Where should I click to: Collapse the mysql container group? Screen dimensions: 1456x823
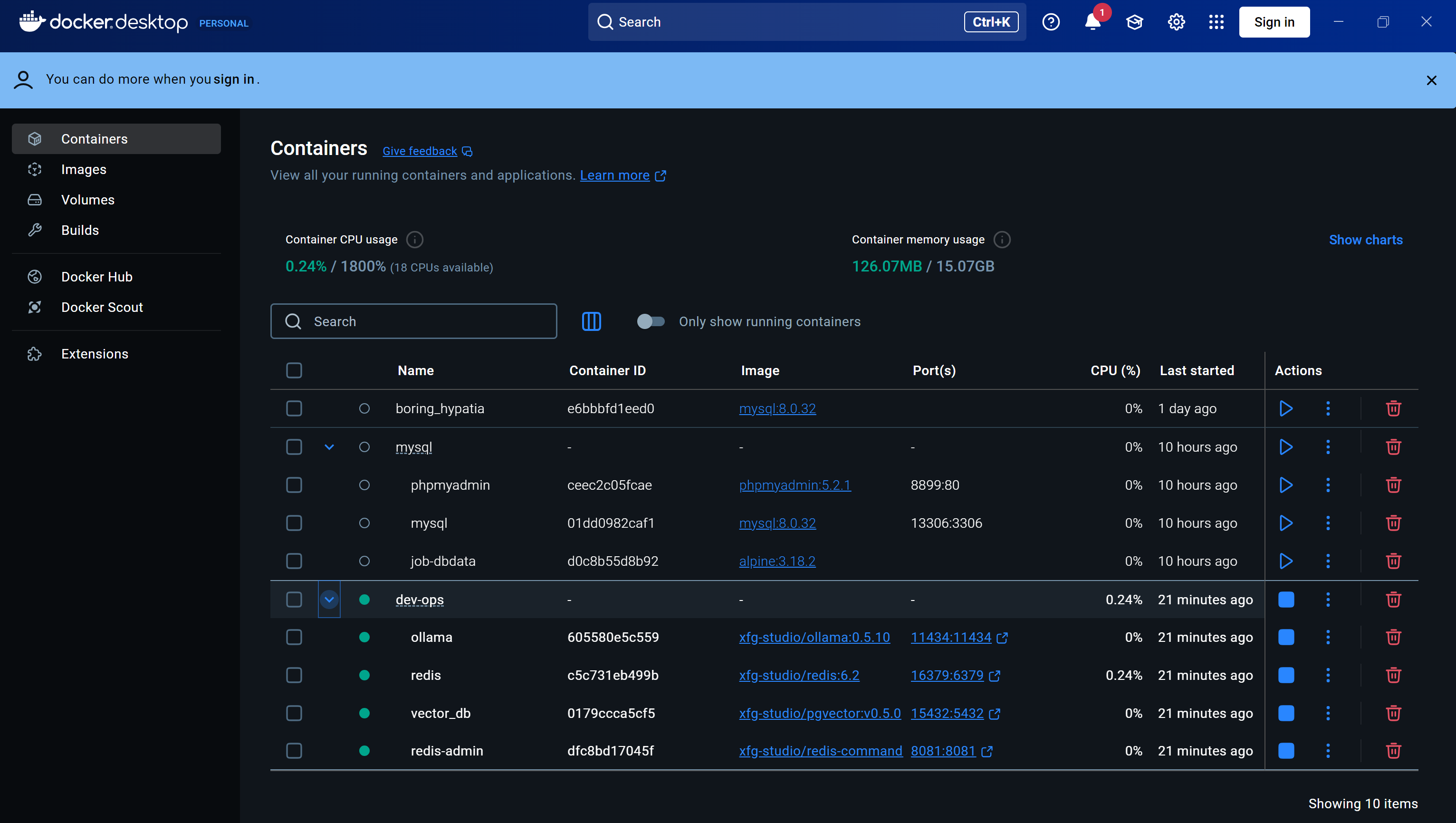pos(329,447)
